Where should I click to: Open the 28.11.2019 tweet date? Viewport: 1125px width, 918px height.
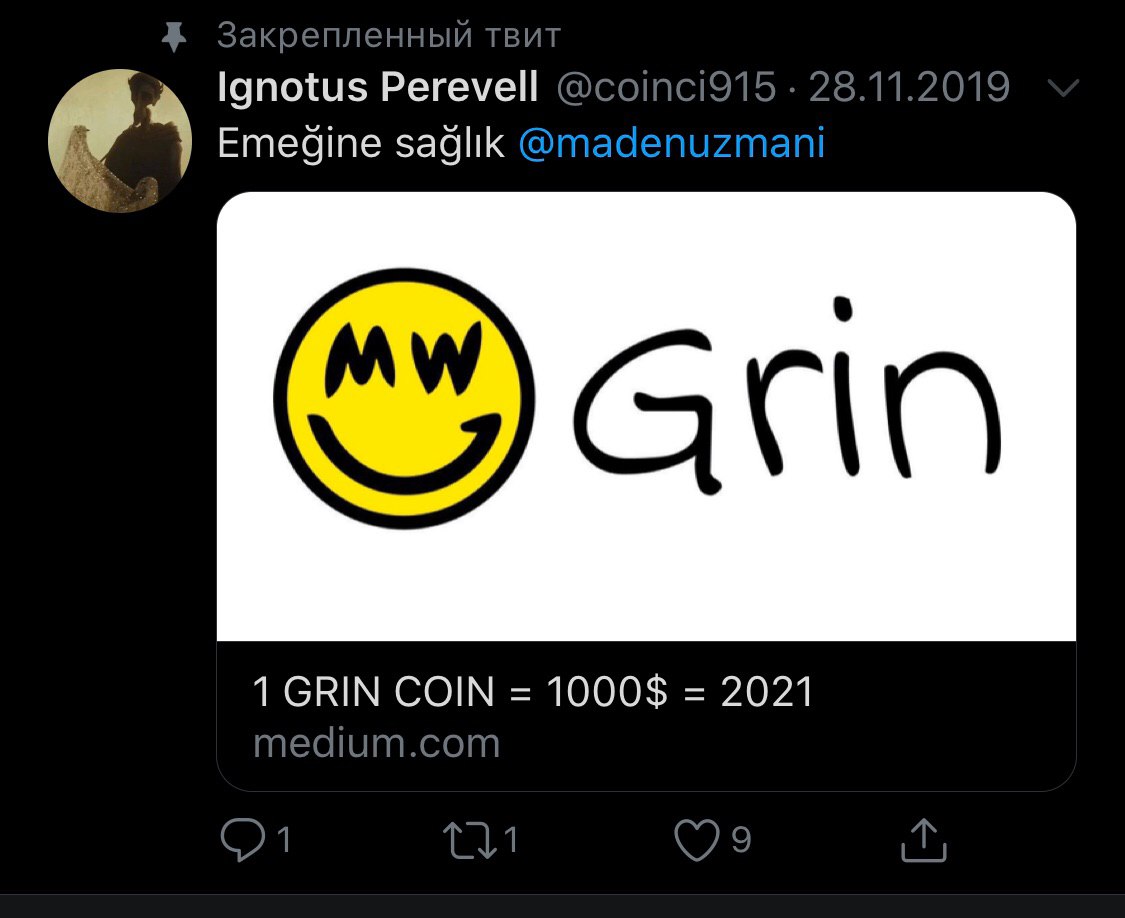coord(909,88)
